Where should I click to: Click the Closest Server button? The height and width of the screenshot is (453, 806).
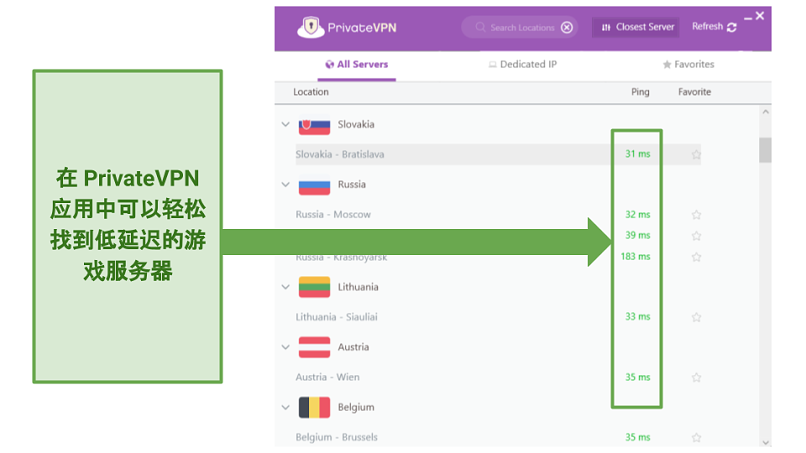(x=636, y=27)
